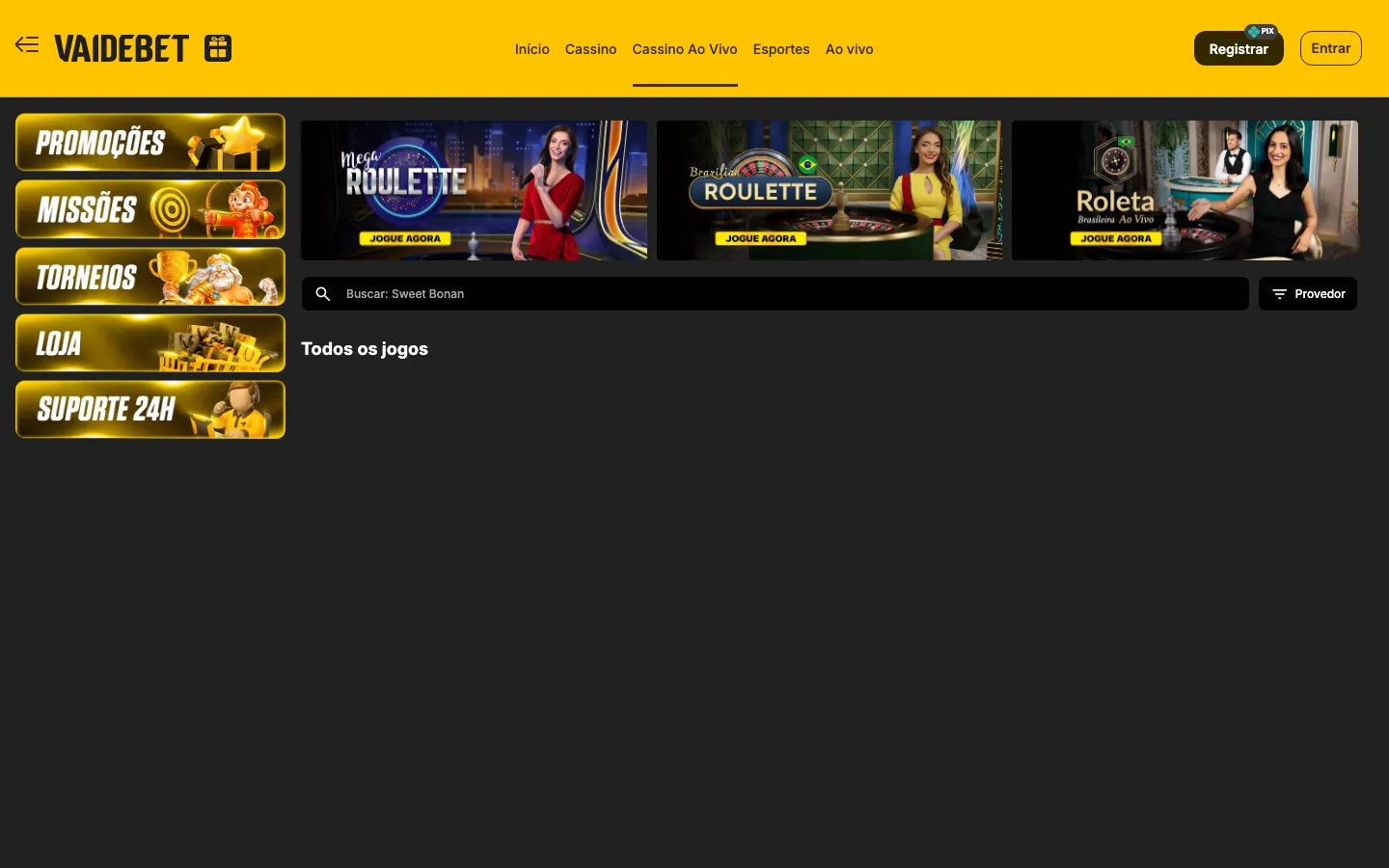Click the search magnifier icon

tap(323, 294)
